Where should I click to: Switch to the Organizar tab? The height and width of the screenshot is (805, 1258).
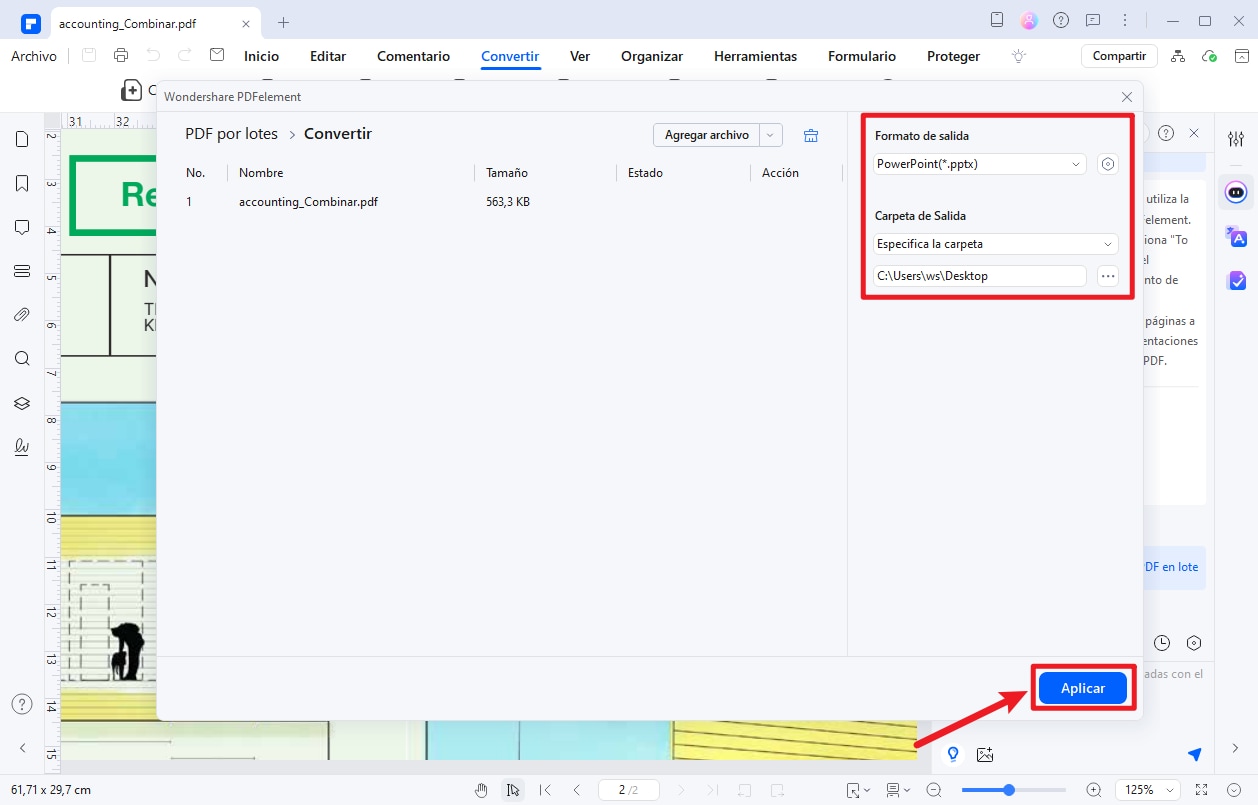(x=652, y=56)
